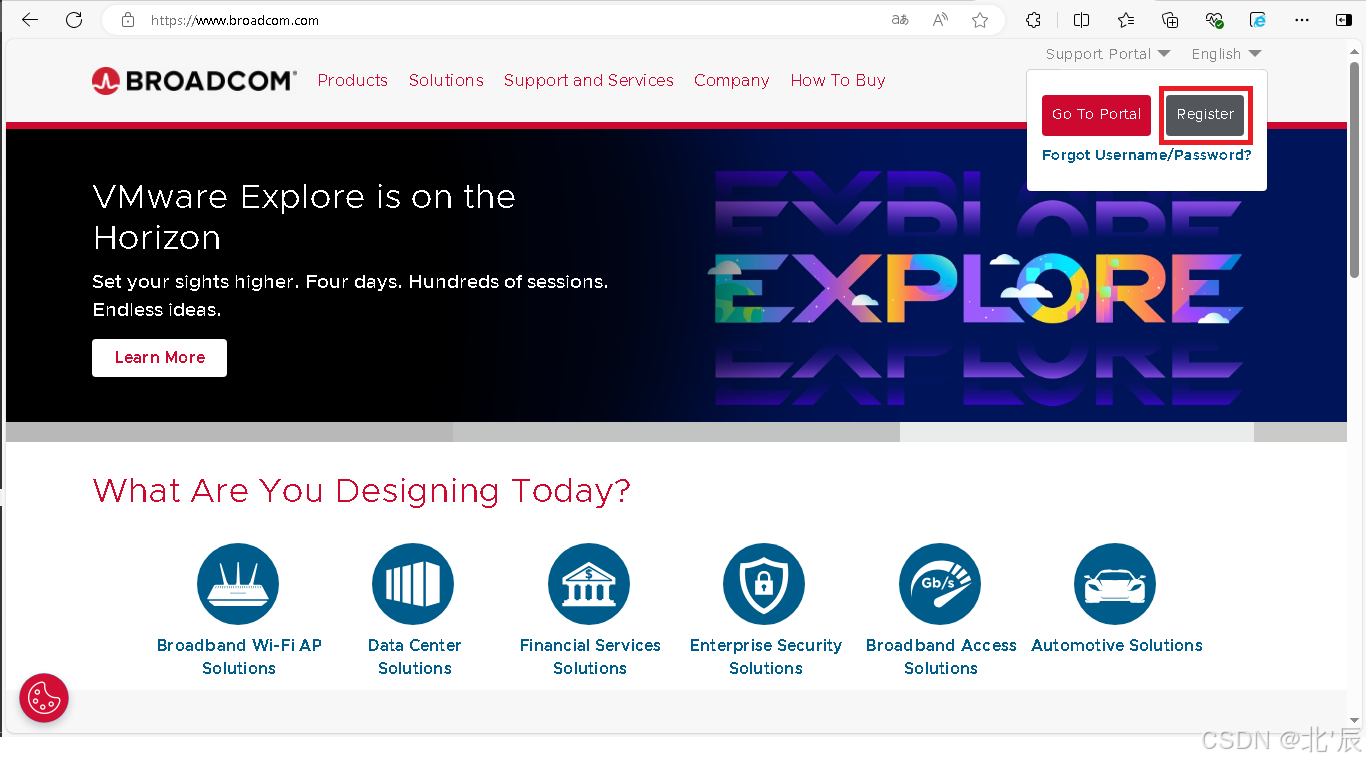Select the first carousel slide indicator bar
This screenshot has height=763, width=1366.
[x=229, y=432]
